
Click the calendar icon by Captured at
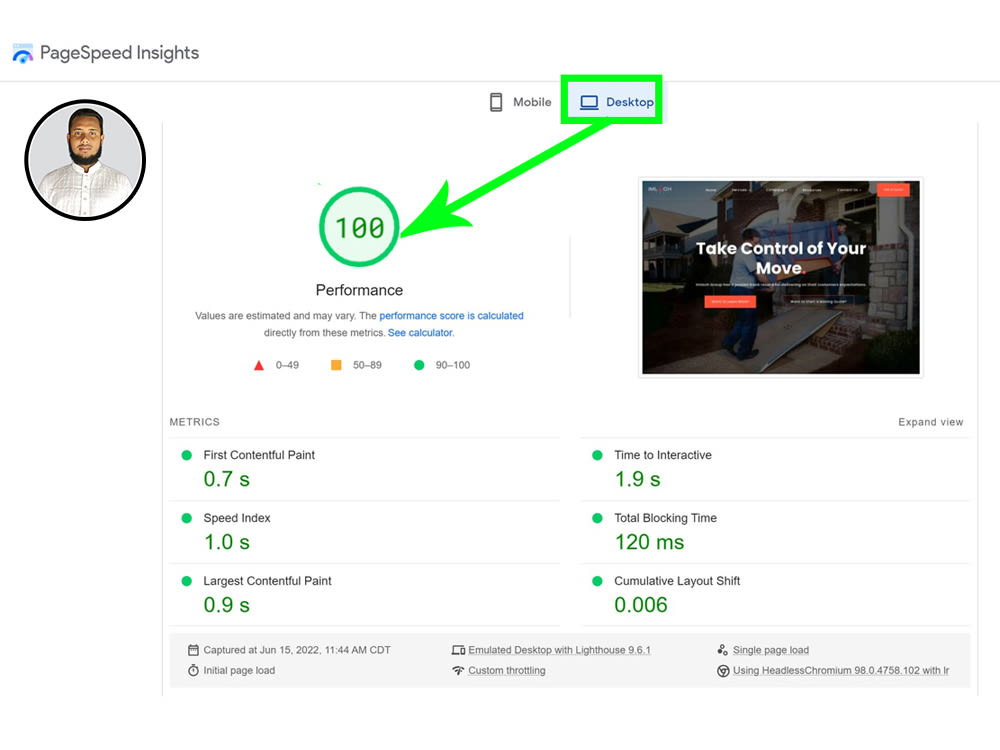tap(193, 650)
